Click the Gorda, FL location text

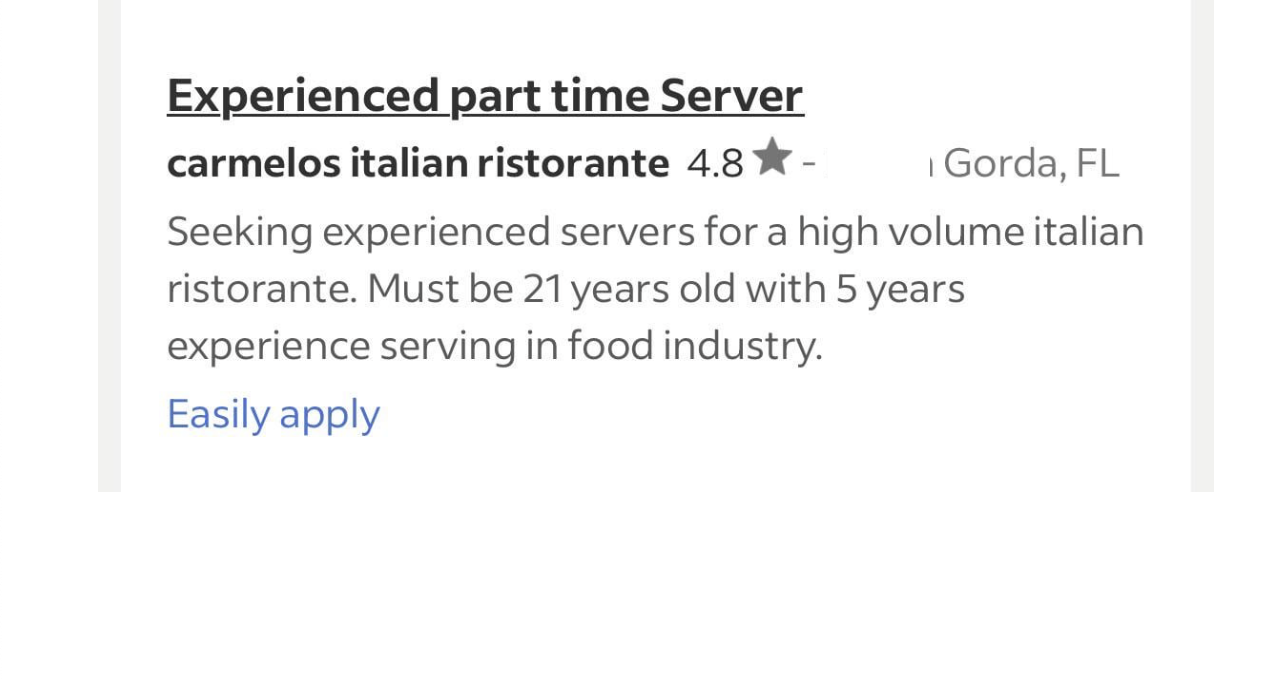click(x=1030, y=163)
